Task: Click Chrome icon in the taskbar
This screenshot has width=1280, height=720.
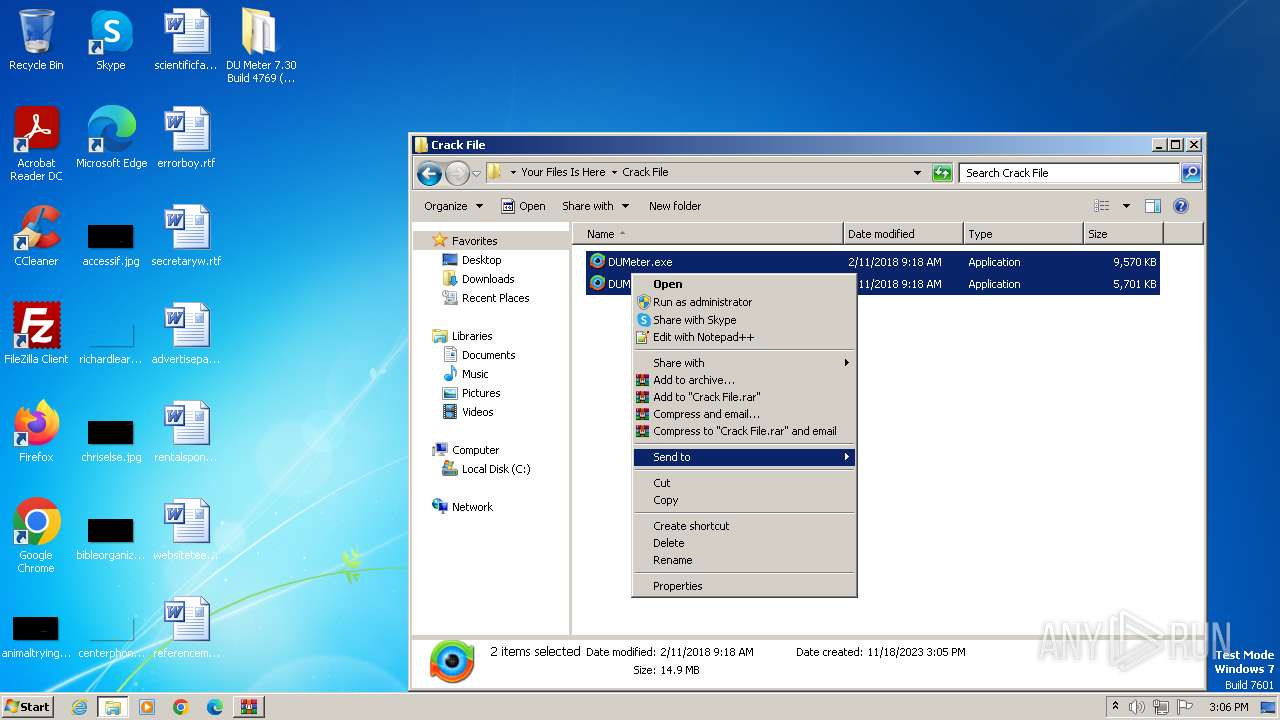Action: (181, 707)
